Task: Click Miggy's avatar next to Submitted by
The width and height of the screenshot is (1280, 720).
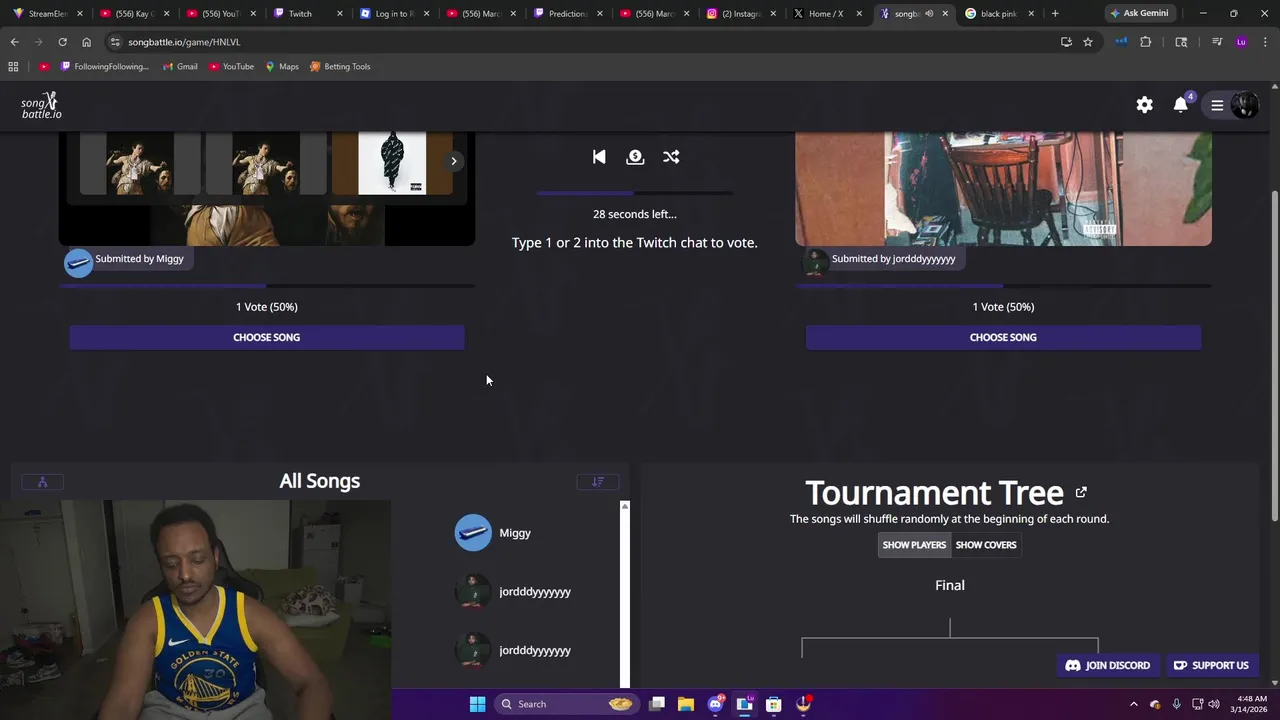Action: pos(78,262)
